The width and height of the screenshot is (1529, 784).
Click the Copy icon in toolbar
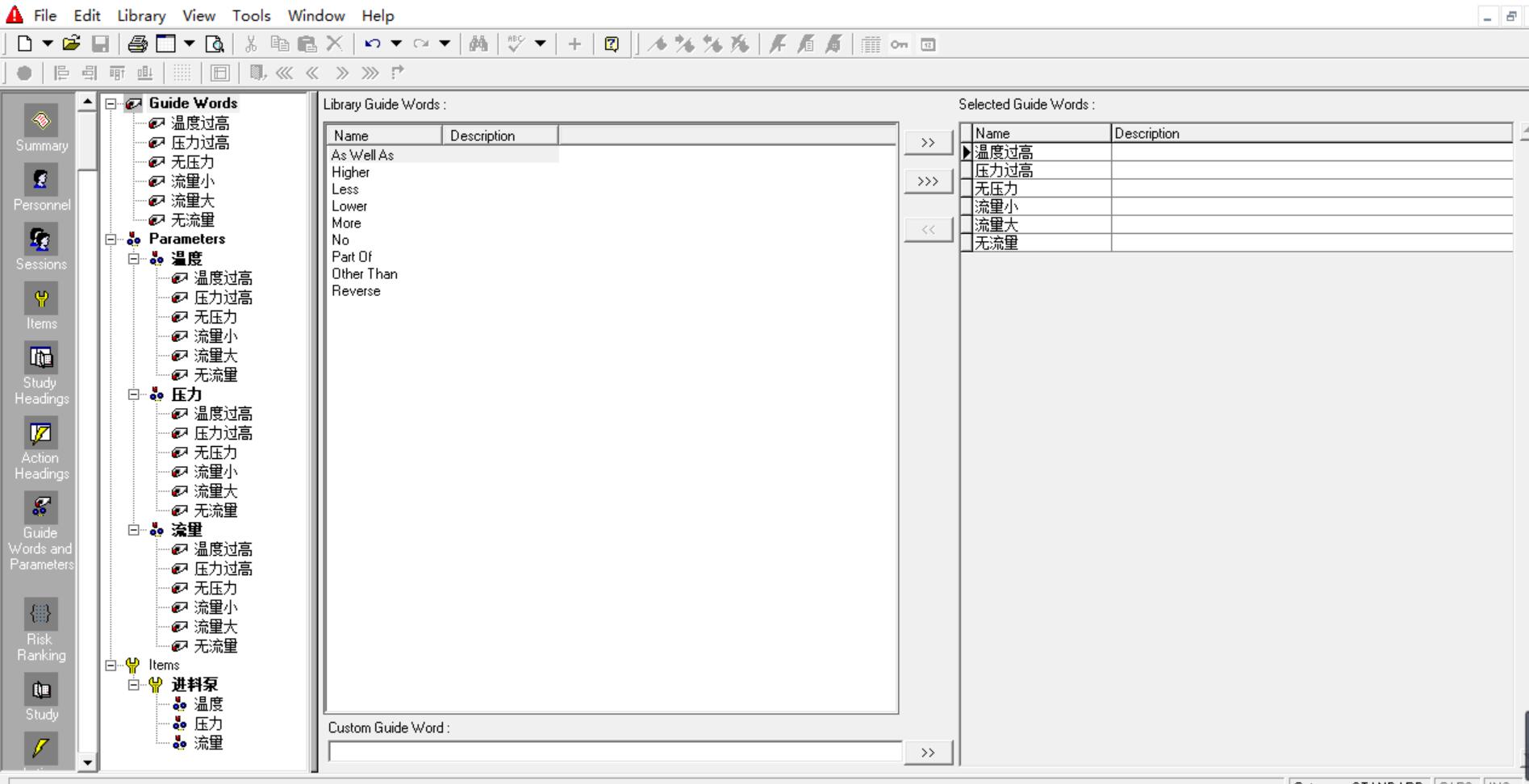click(279, 44)
